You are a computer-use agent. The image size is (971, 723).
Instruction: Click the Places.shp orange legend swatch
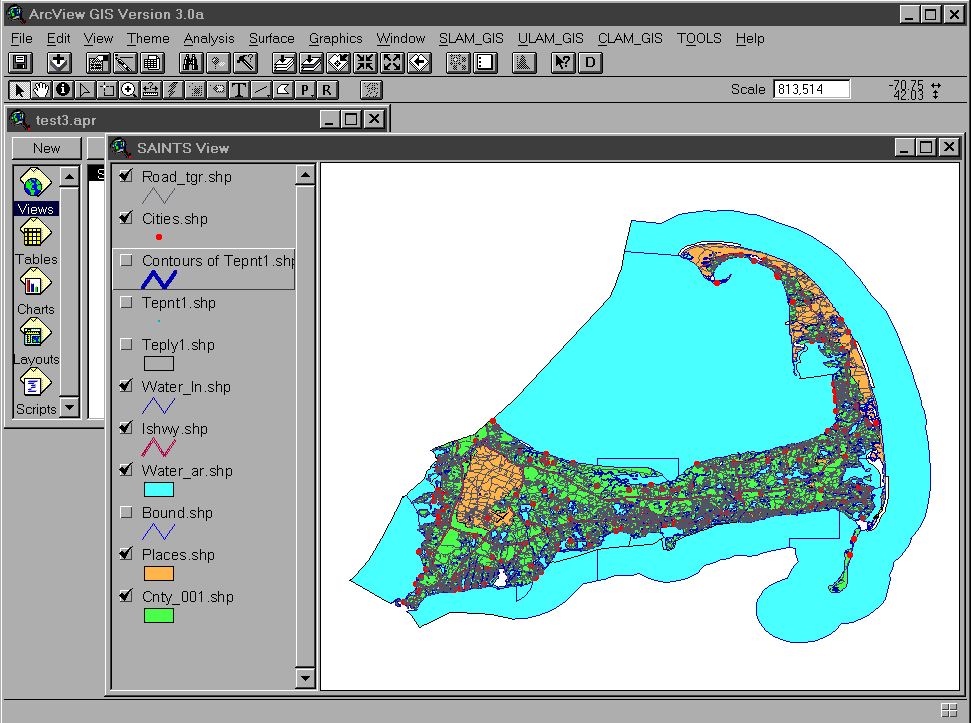click(x=159, y=574)
